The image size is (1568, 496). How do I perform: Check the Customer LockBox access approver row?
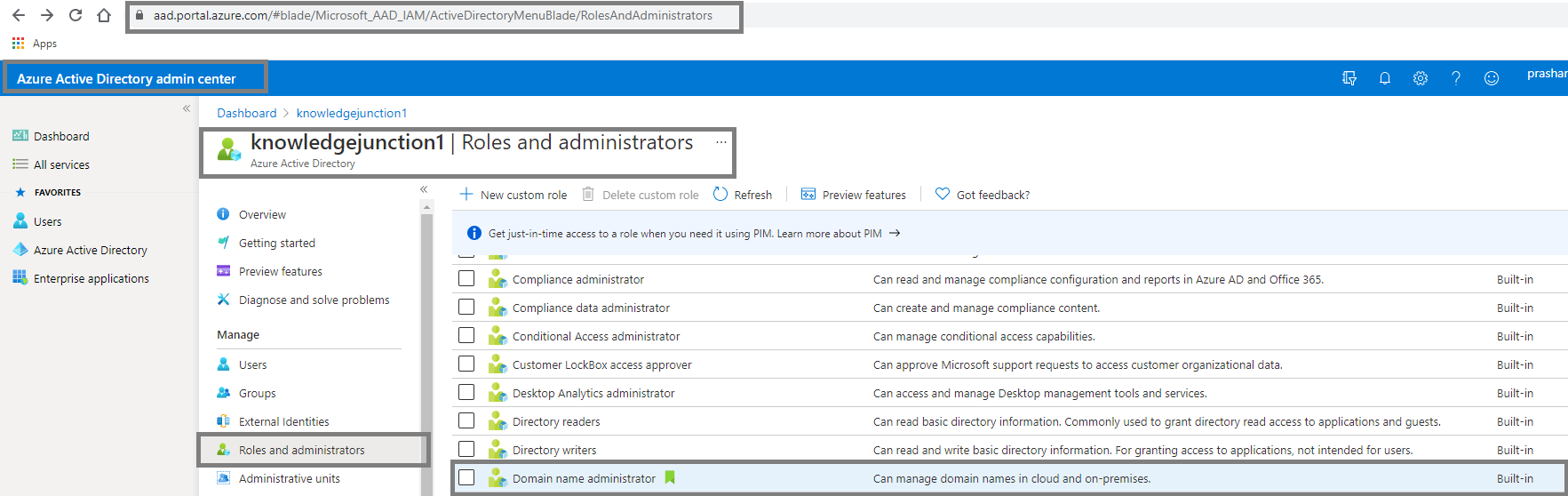coord(466,364)
